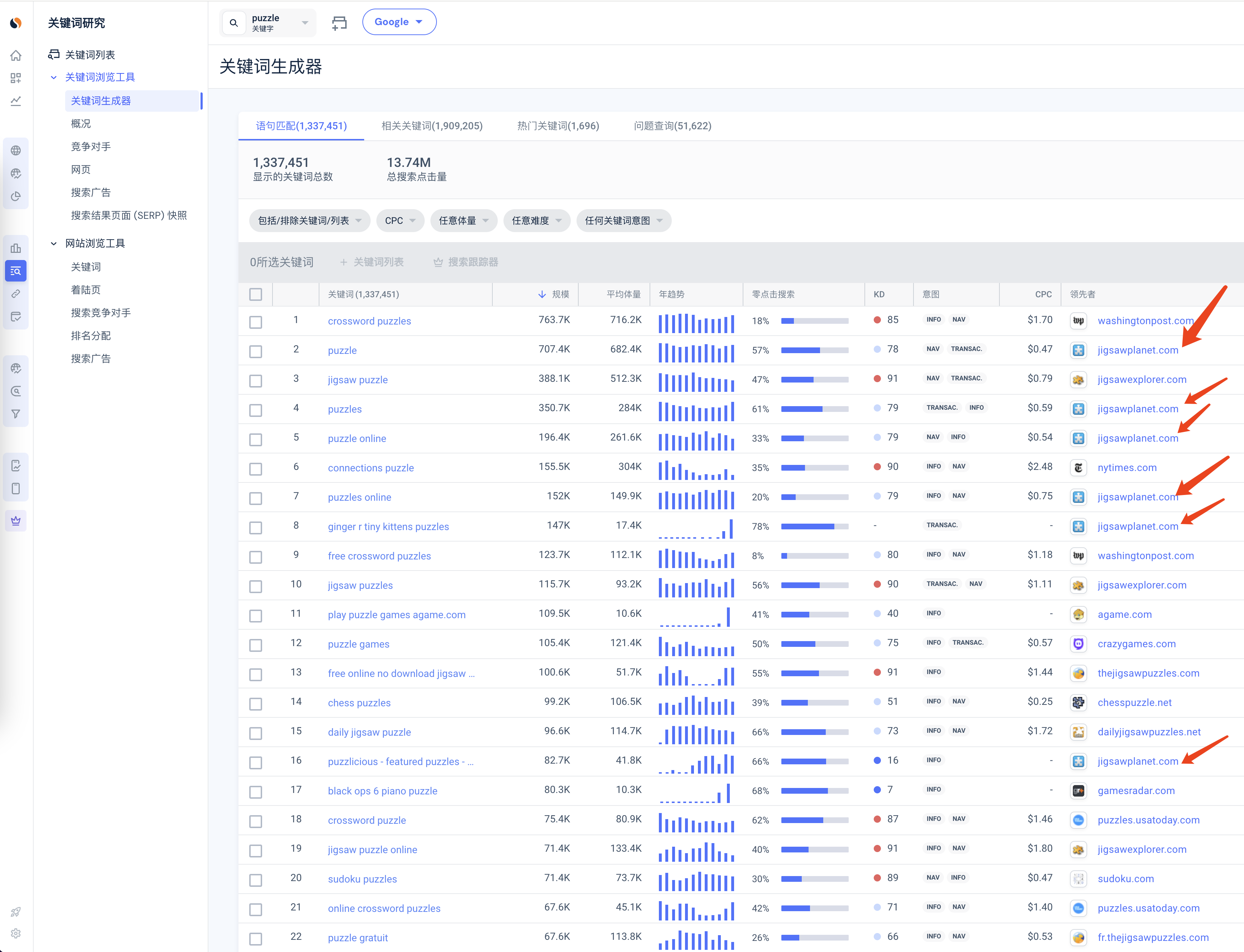This screenshot has width=1244, height=952.
Task: Check the box for puzzle gratuit row
Action: 255,939
